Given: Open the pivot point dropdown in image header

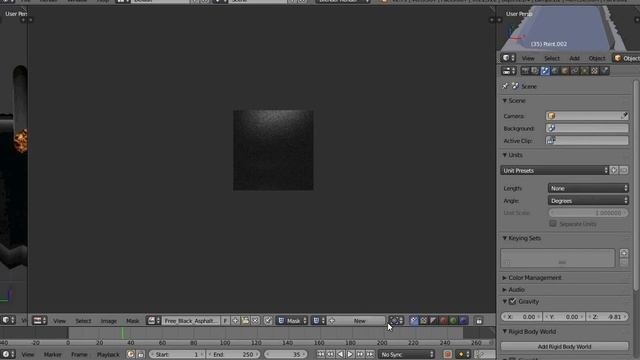Looking at the screenshot, I should 396,321.
